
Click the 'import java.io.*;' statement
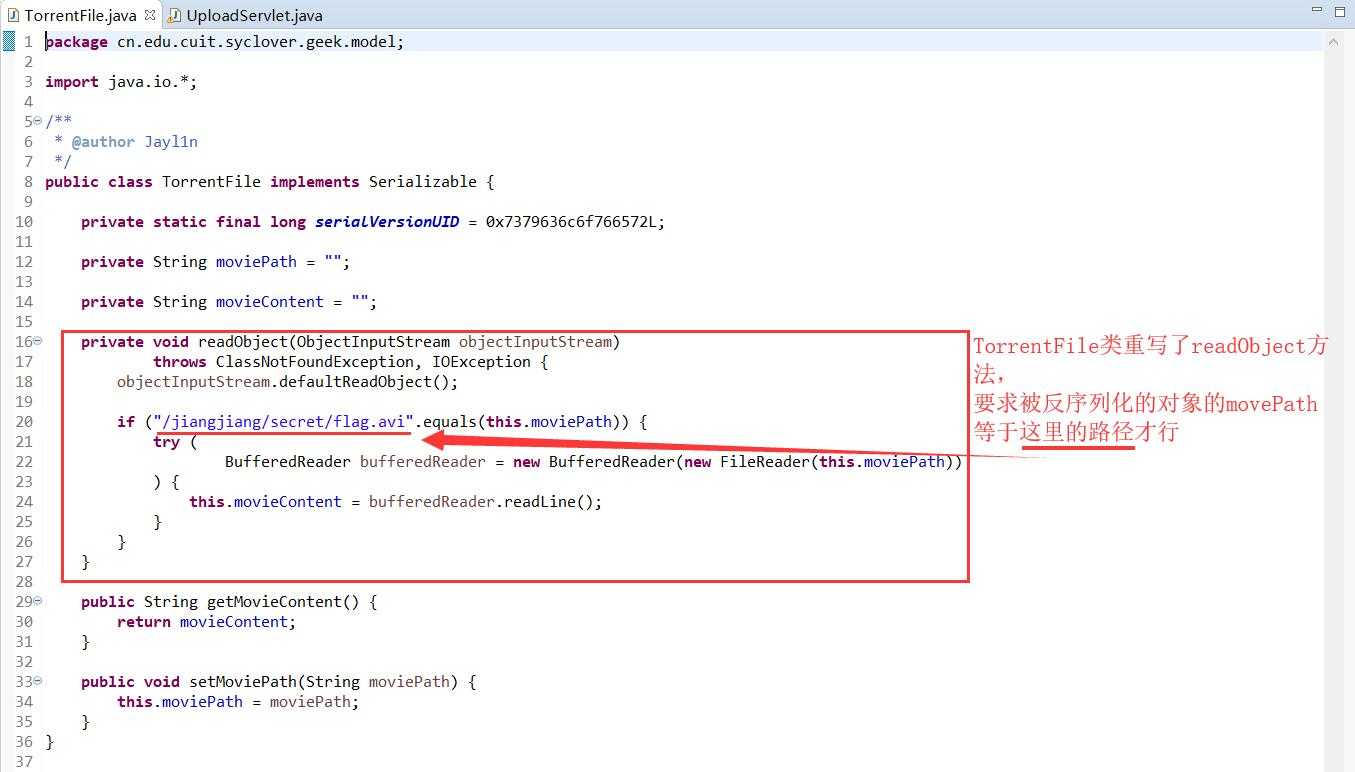[121, 81]
